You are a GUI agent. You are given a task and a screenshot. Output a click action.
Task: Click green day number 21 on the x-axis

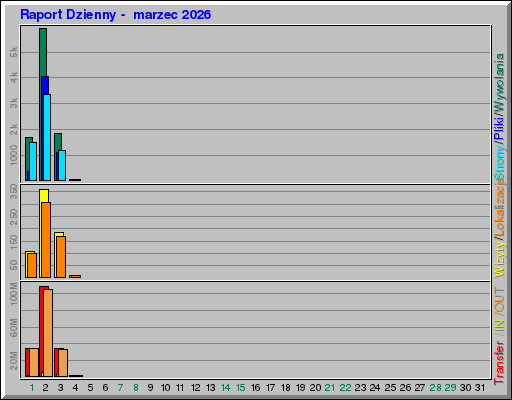coord(330,388)
